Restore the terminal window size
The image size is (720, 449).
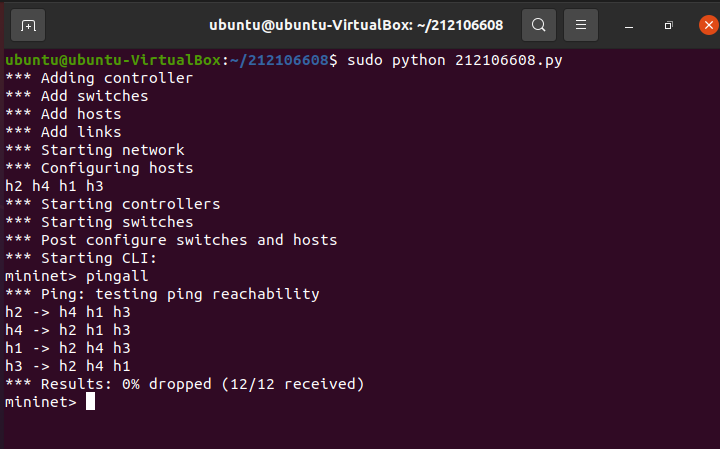669,25
